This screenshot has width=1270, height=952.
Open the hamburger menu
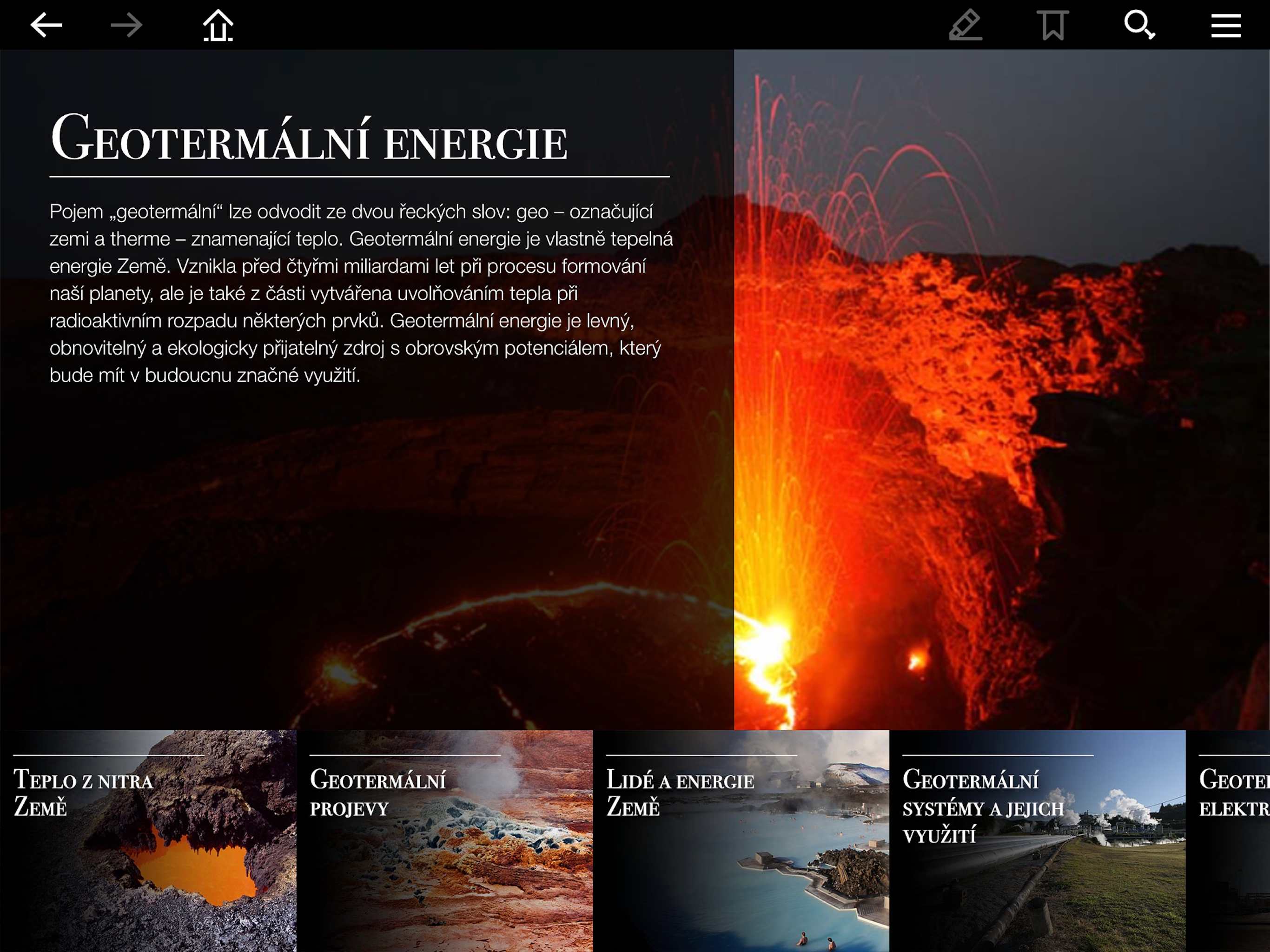(1226, 25)
